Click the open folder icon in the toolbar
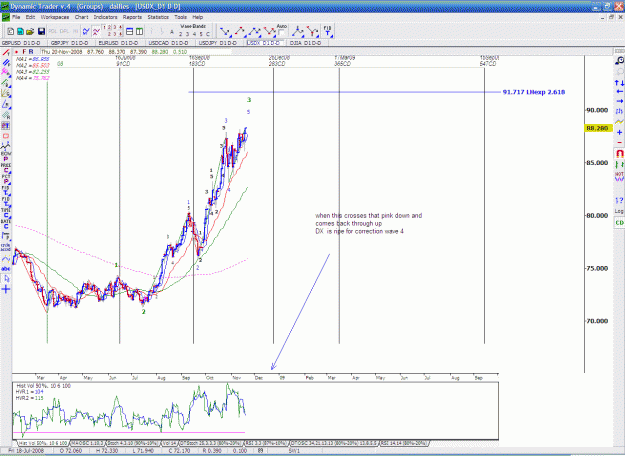625x456 pixels. [30, 31]
